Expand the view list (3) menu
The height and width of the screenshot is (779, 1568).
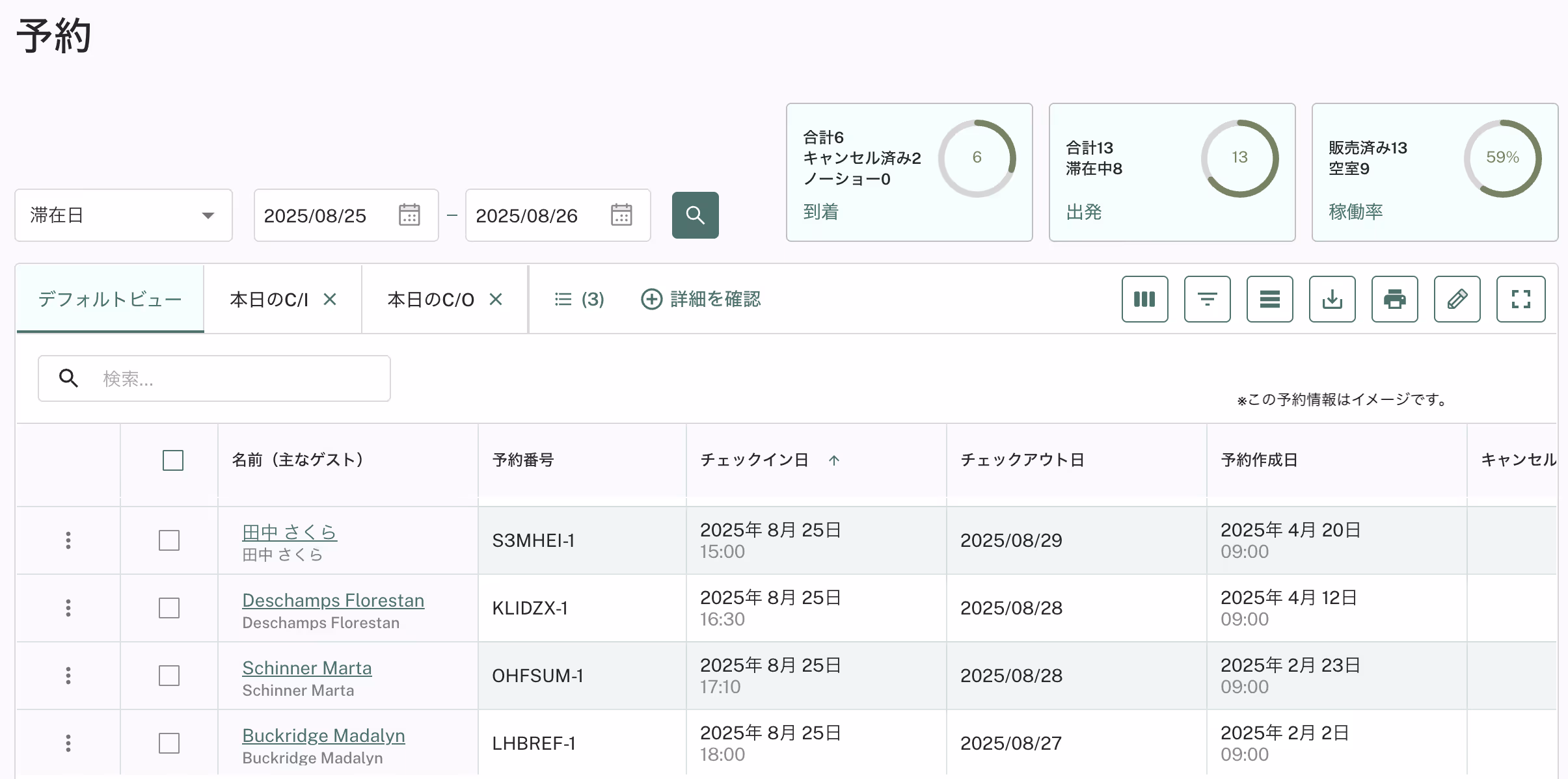click(x=579, y=299)
